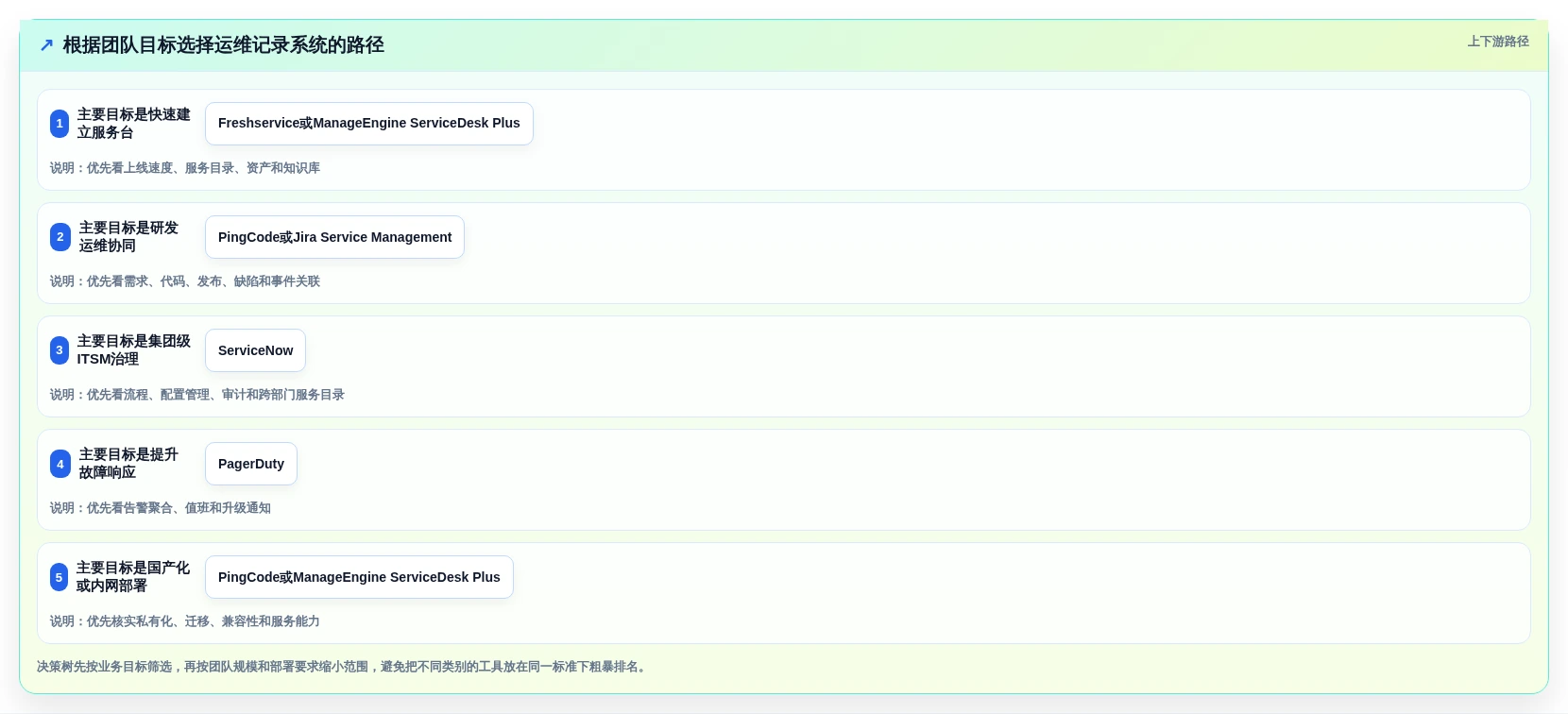Click the label 主要目标是集团级ITSM治理

pos(134,350)
